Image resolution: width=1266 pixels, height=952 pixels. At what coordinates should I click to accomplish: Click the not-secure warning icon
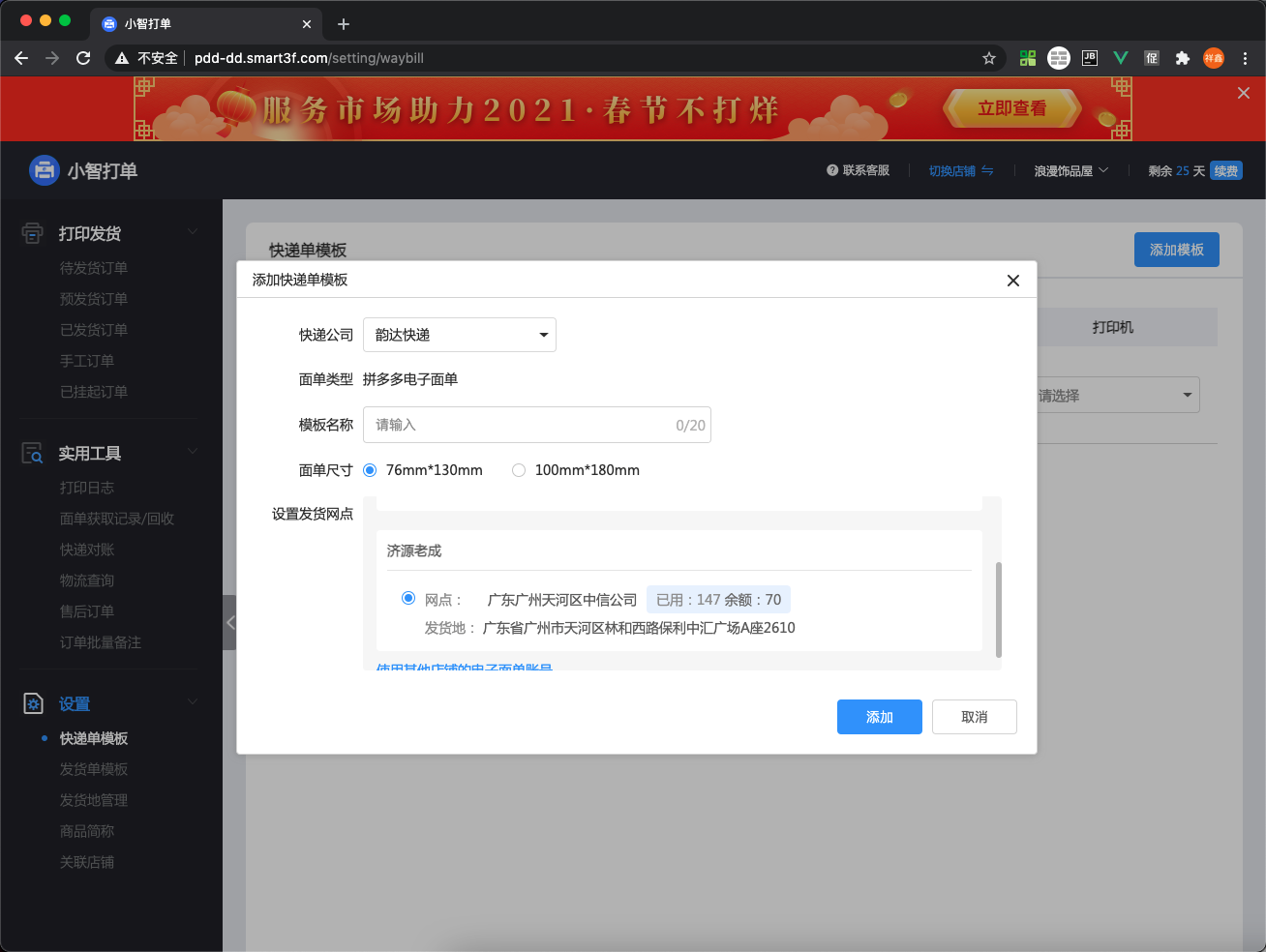click(x=122, y=58)
